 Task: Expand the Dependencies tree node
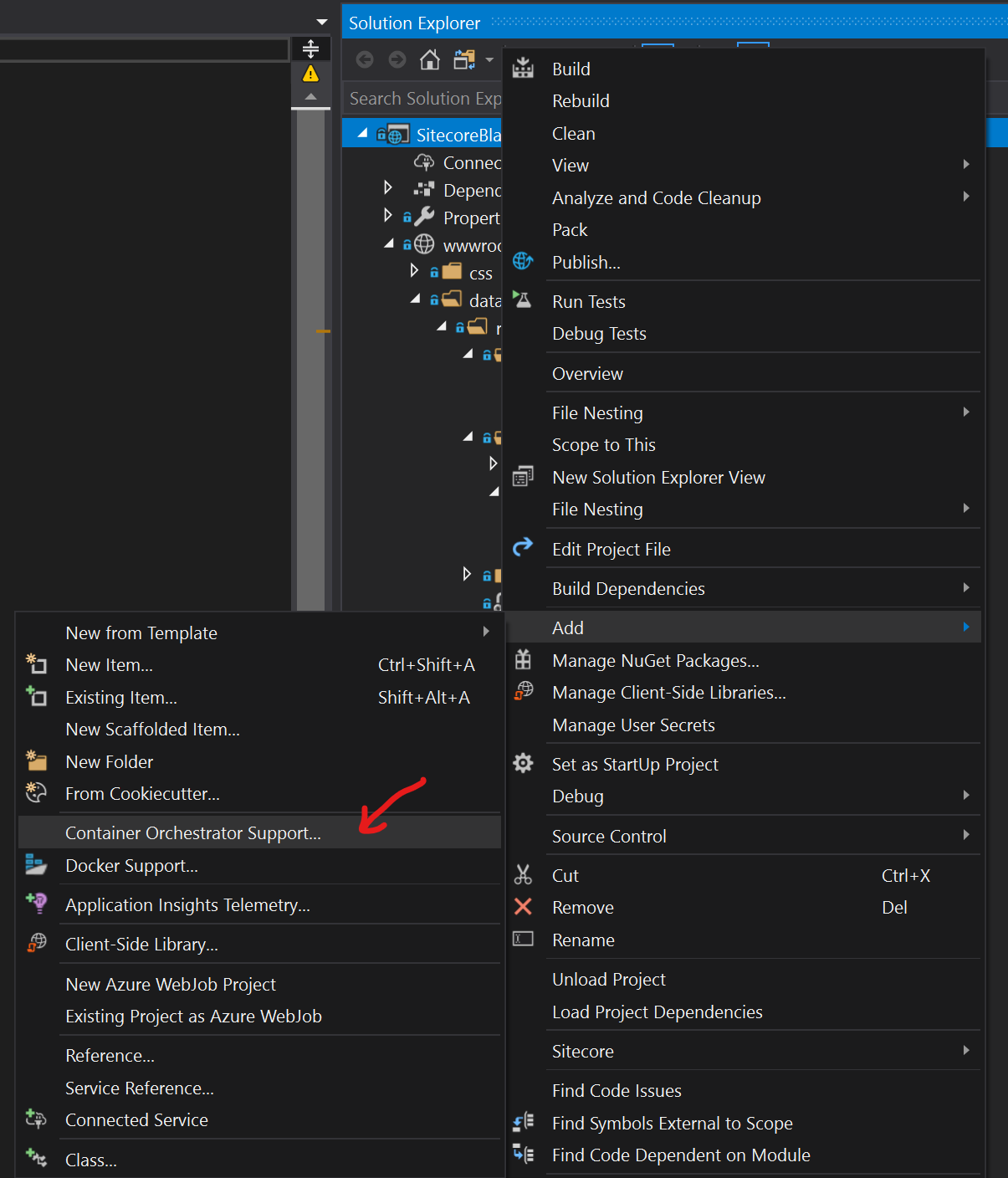tap(387, 187)
